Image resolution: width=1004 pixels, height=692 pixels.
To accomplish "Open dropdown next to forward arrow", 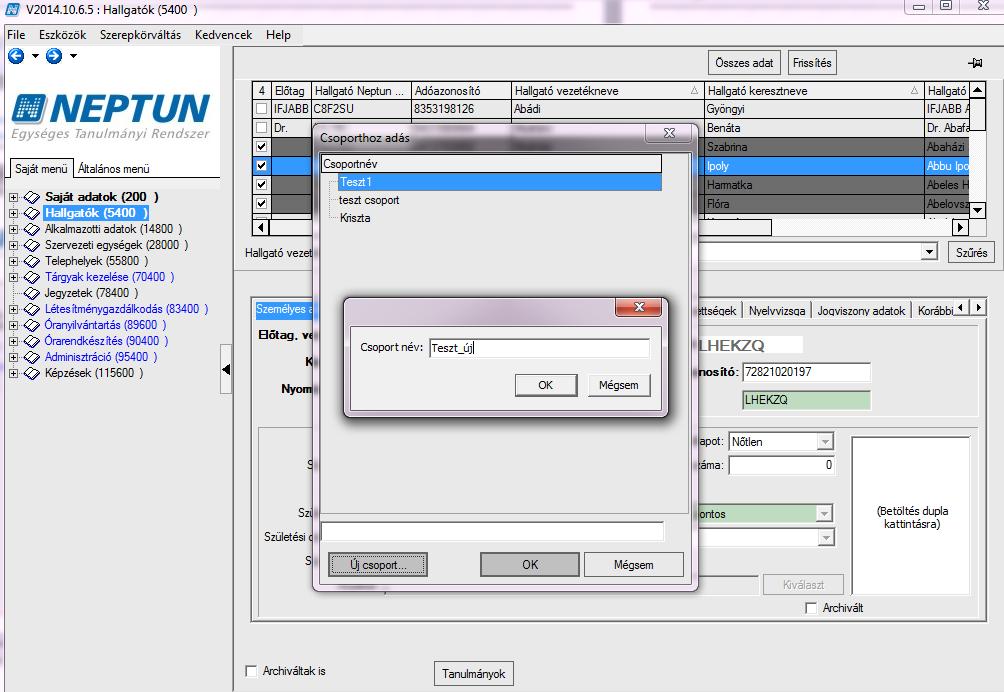I will (x=73, y=56).
